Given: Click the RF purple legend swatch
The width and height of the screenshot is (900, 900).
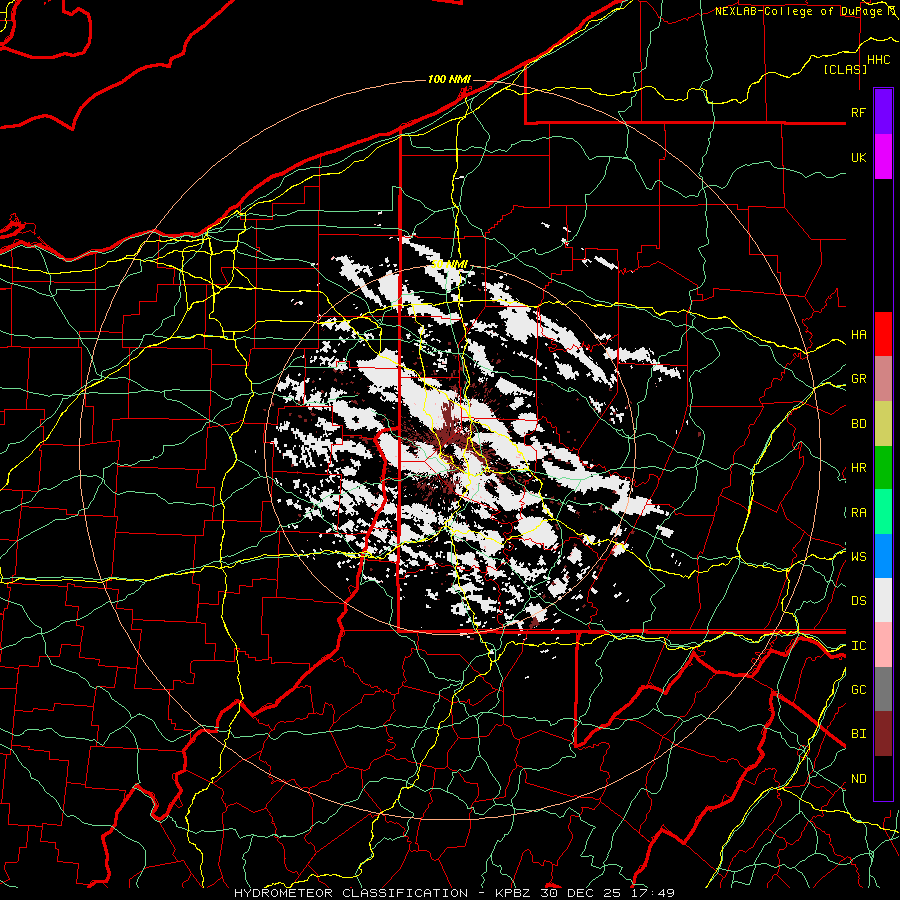Looking at the screenshot, I should pyautogui.click(x=883, y=112).
